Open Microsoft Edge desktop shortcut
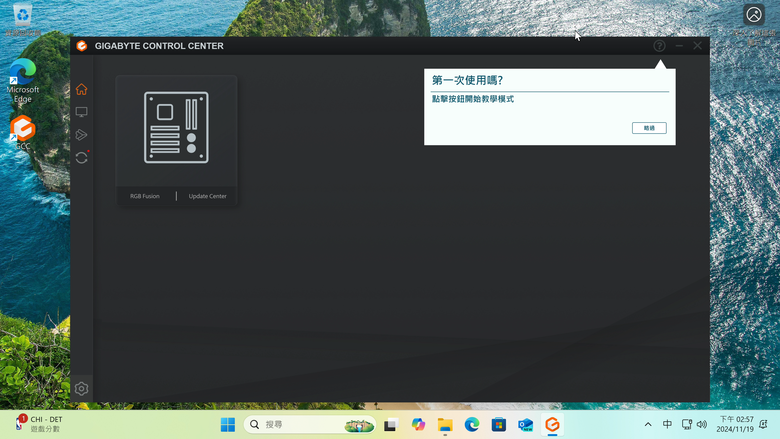 22,81
